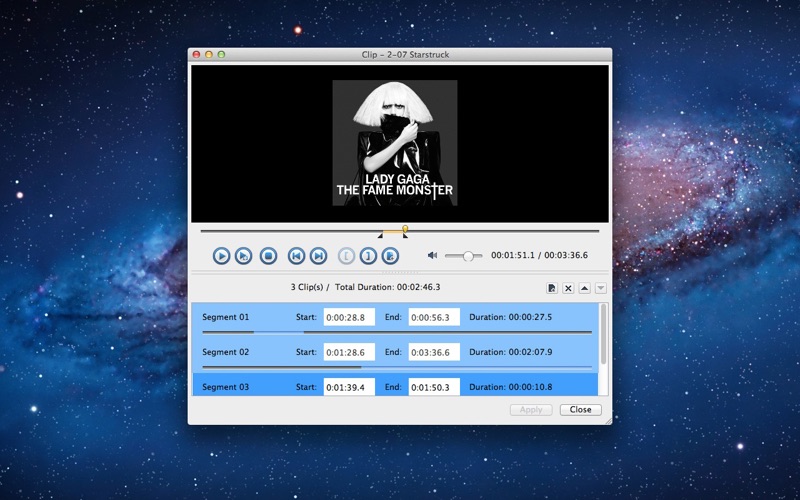The width and height of the screenshot is (800, 500).
Task: Click the current time readout 00:01:51.1
Action: [x=513, y=255]
